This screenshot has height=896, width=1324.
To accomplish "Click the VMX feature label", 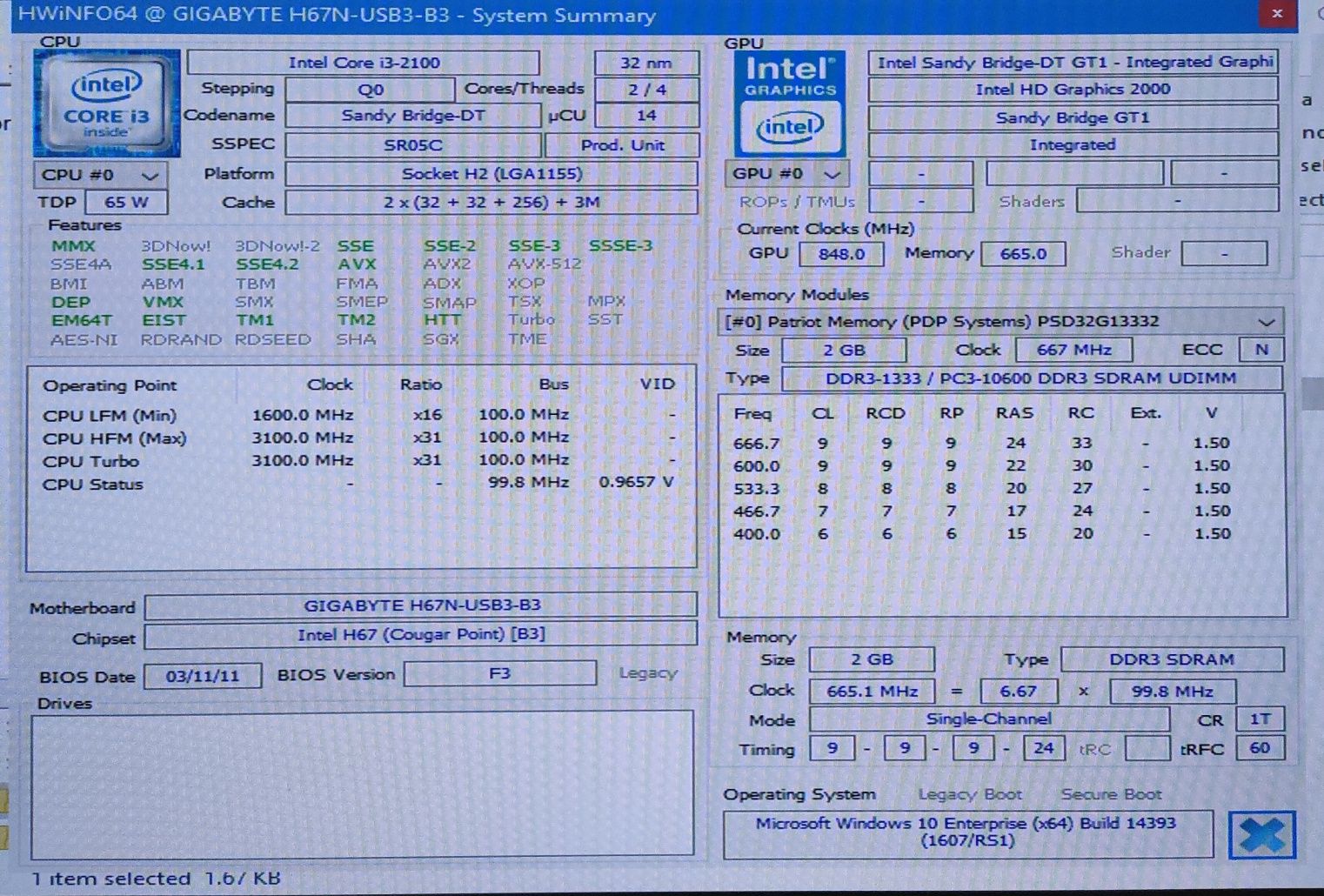I will (164, 302).
